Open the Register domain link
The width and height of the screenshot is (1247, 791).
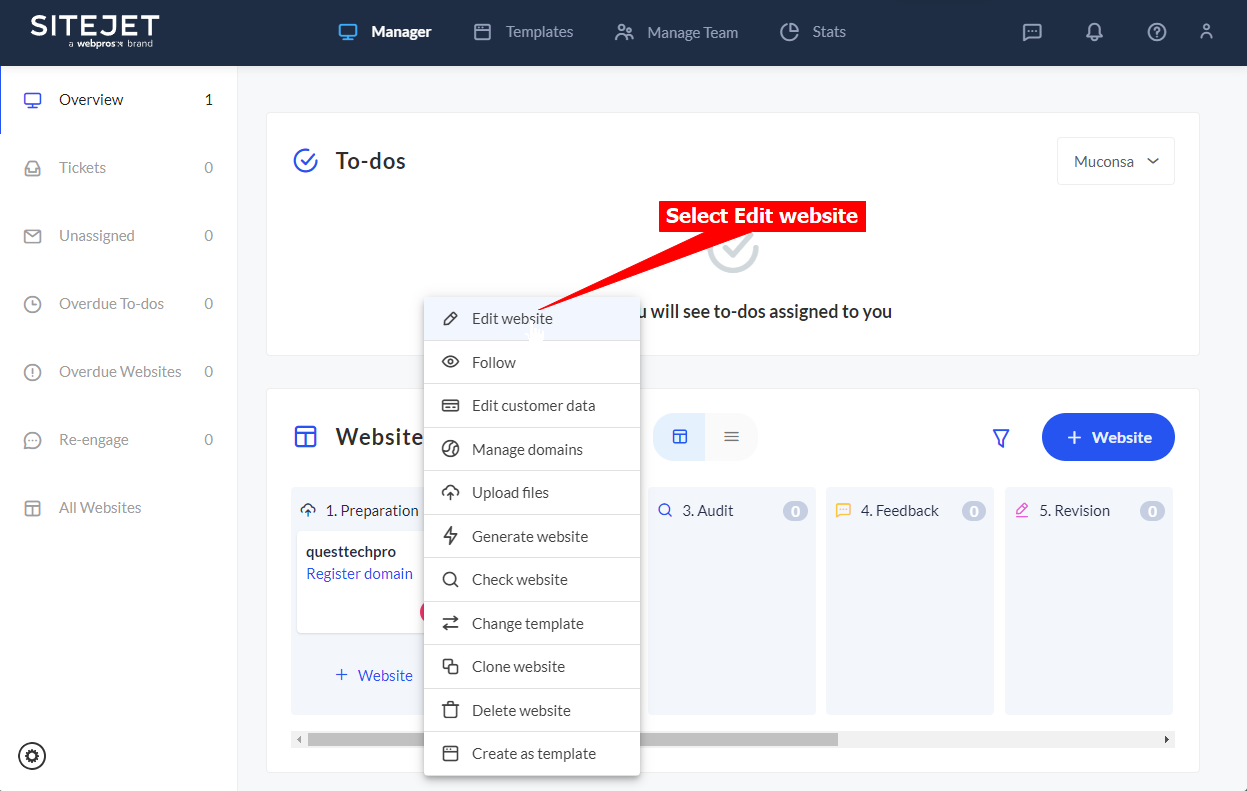[x=359, y=574]
